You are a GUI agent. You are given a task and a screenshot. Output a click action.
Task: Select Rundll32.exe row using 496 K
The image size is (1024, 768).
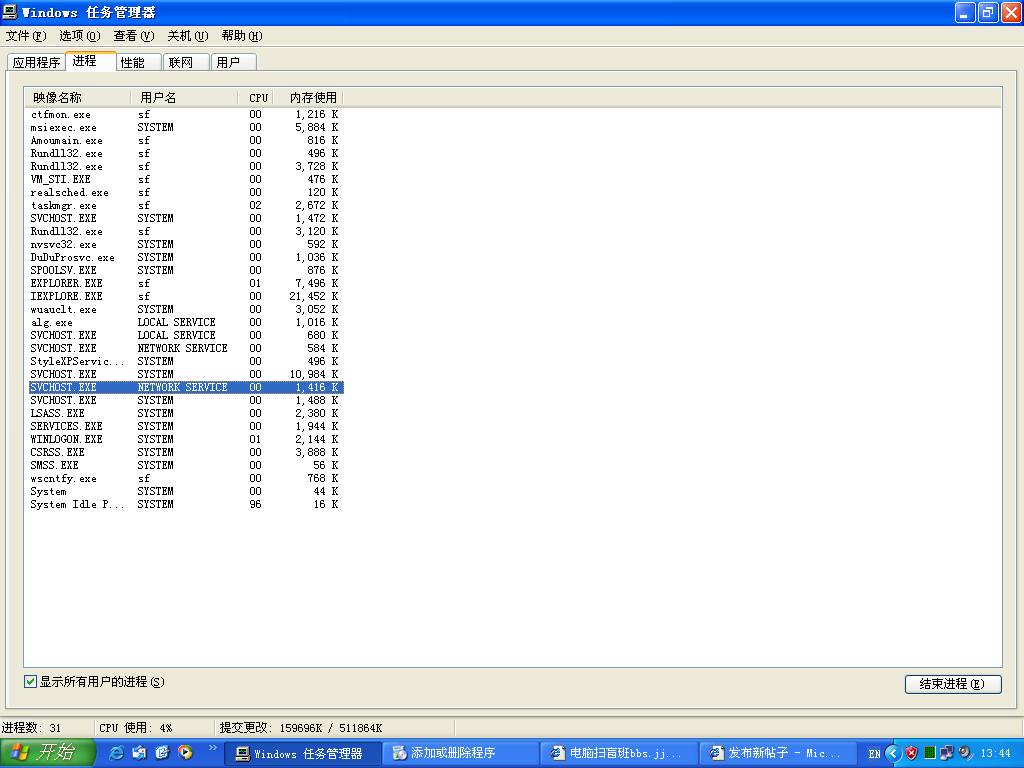[x=185, y=153]
